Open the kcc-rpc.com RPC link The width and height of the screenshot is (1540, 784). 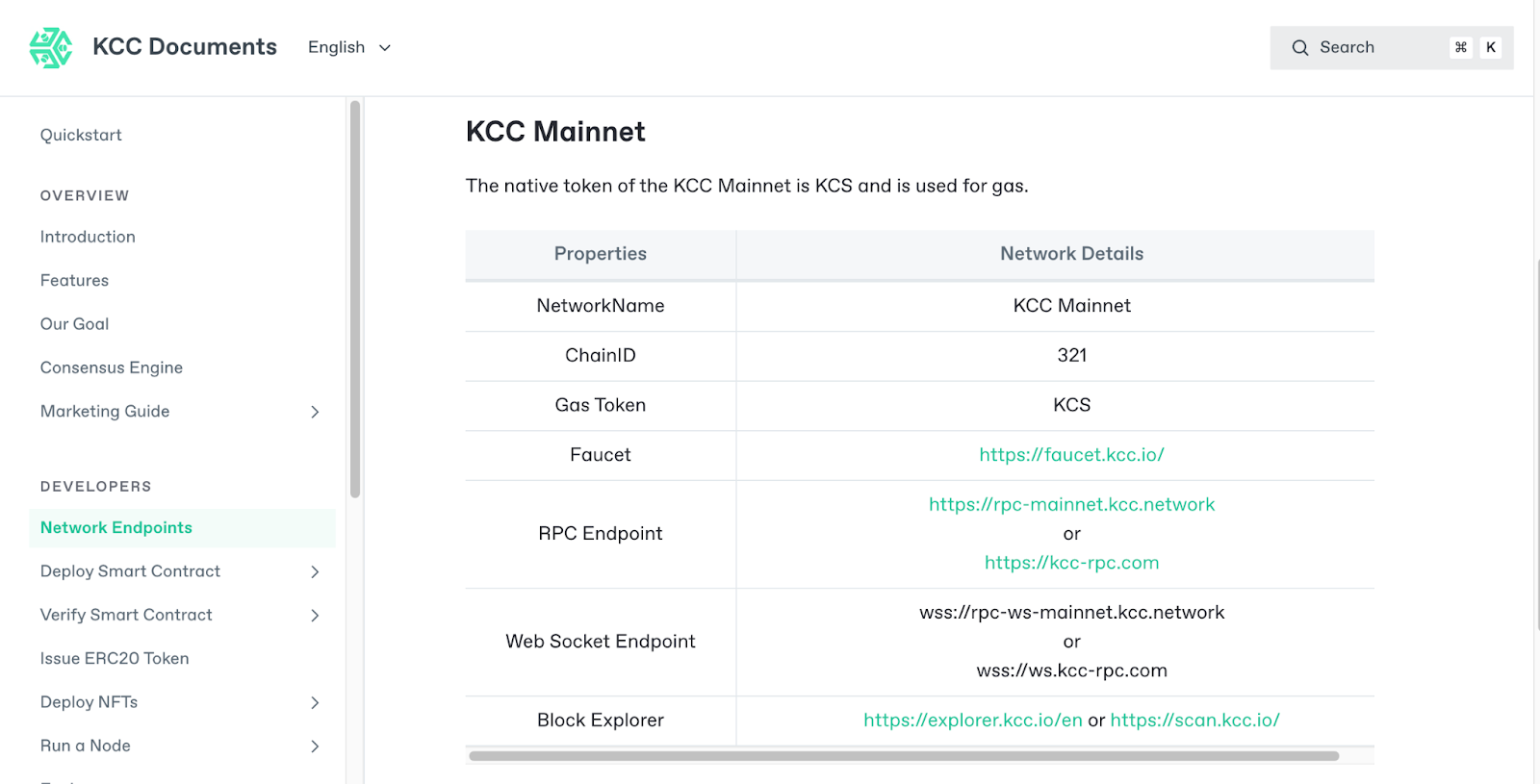pos(1071,563)
